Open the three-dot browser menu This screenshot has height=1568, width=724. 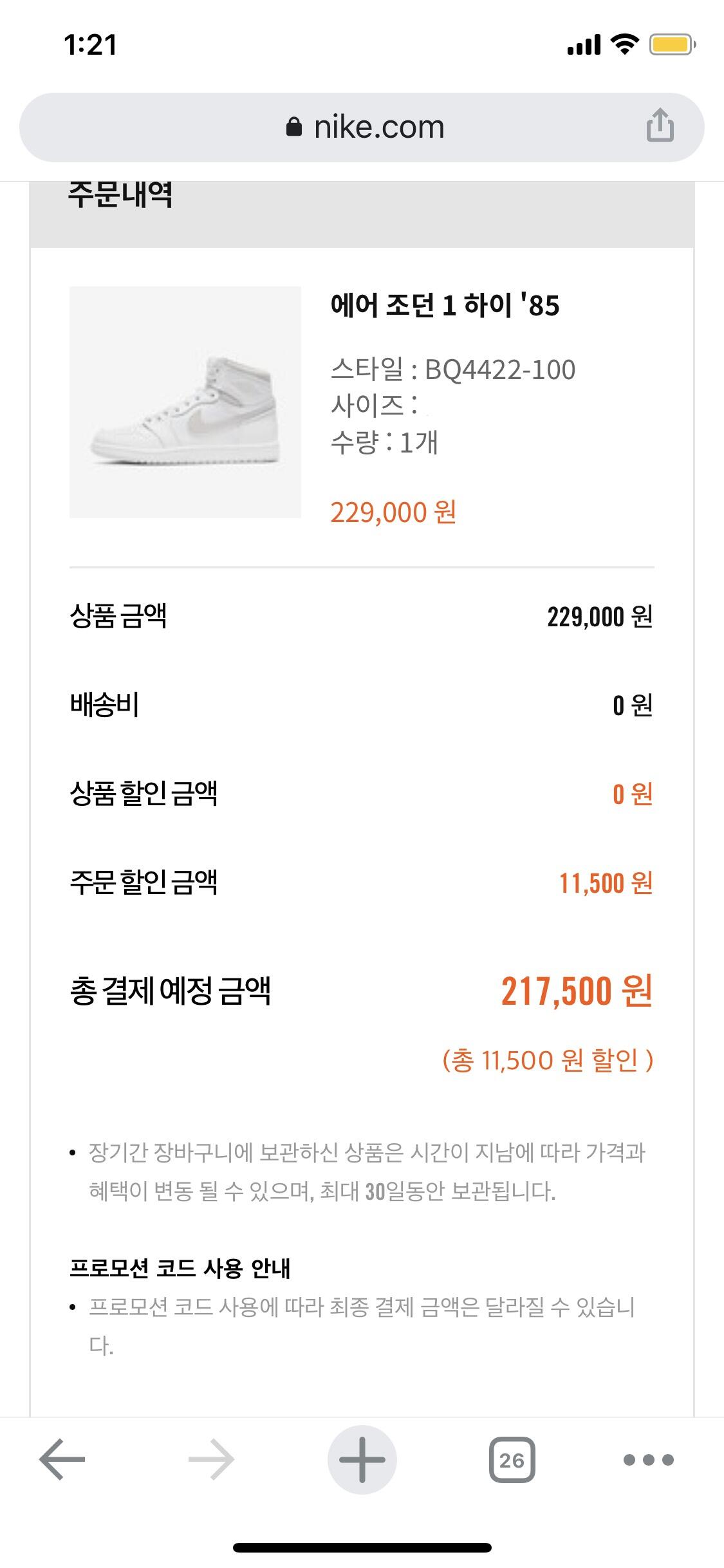click(x=648, y=1459)
